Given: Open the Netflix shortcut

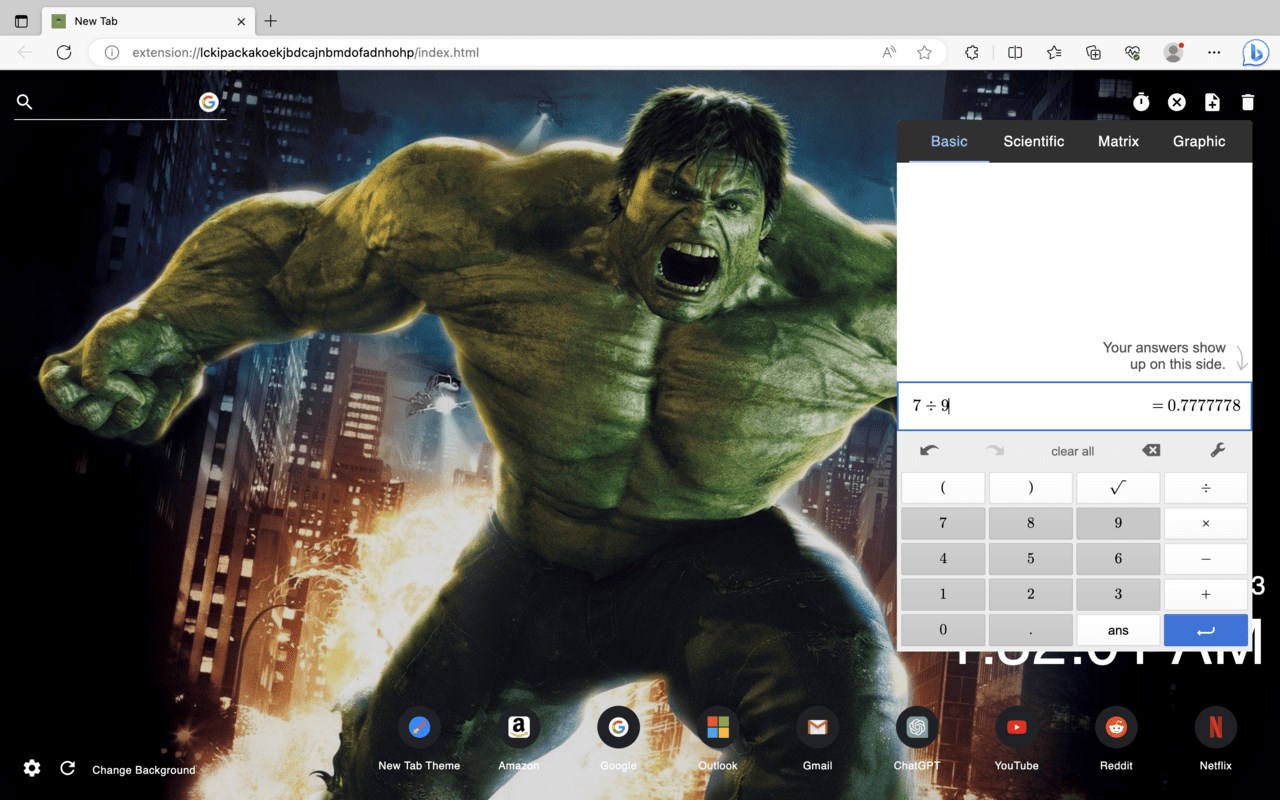Looking at the screenshot, I should coord(1215,728).
